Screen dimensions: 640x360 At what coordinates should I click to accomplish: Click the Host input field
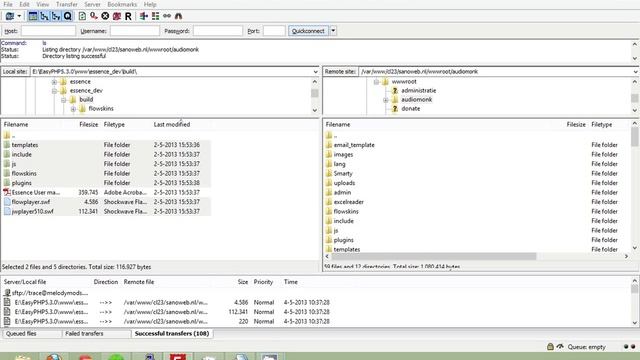[x=48, y=31]
